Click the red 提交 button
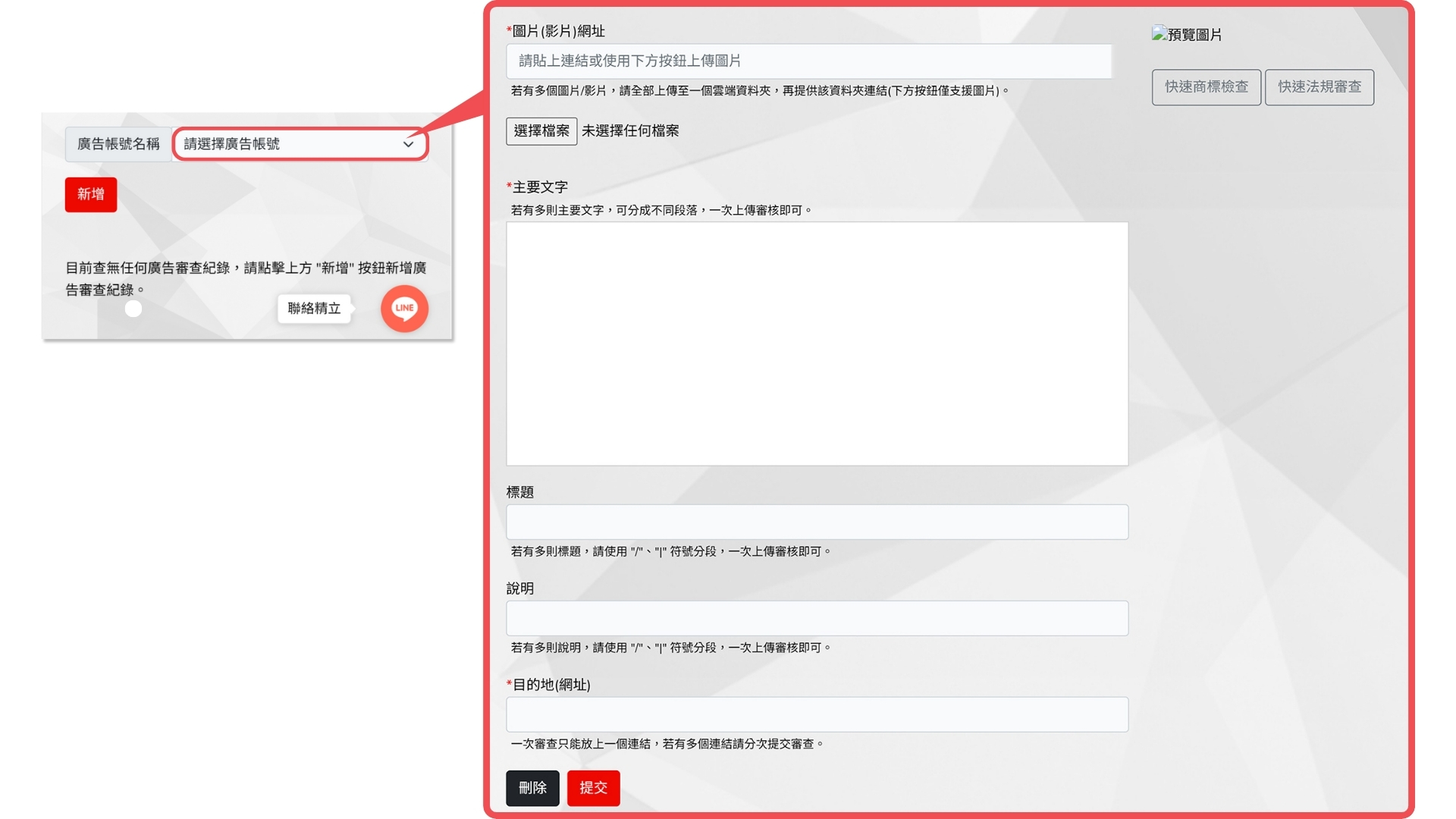The width and height of the screenshot is (1456, 819). point(593,788)
